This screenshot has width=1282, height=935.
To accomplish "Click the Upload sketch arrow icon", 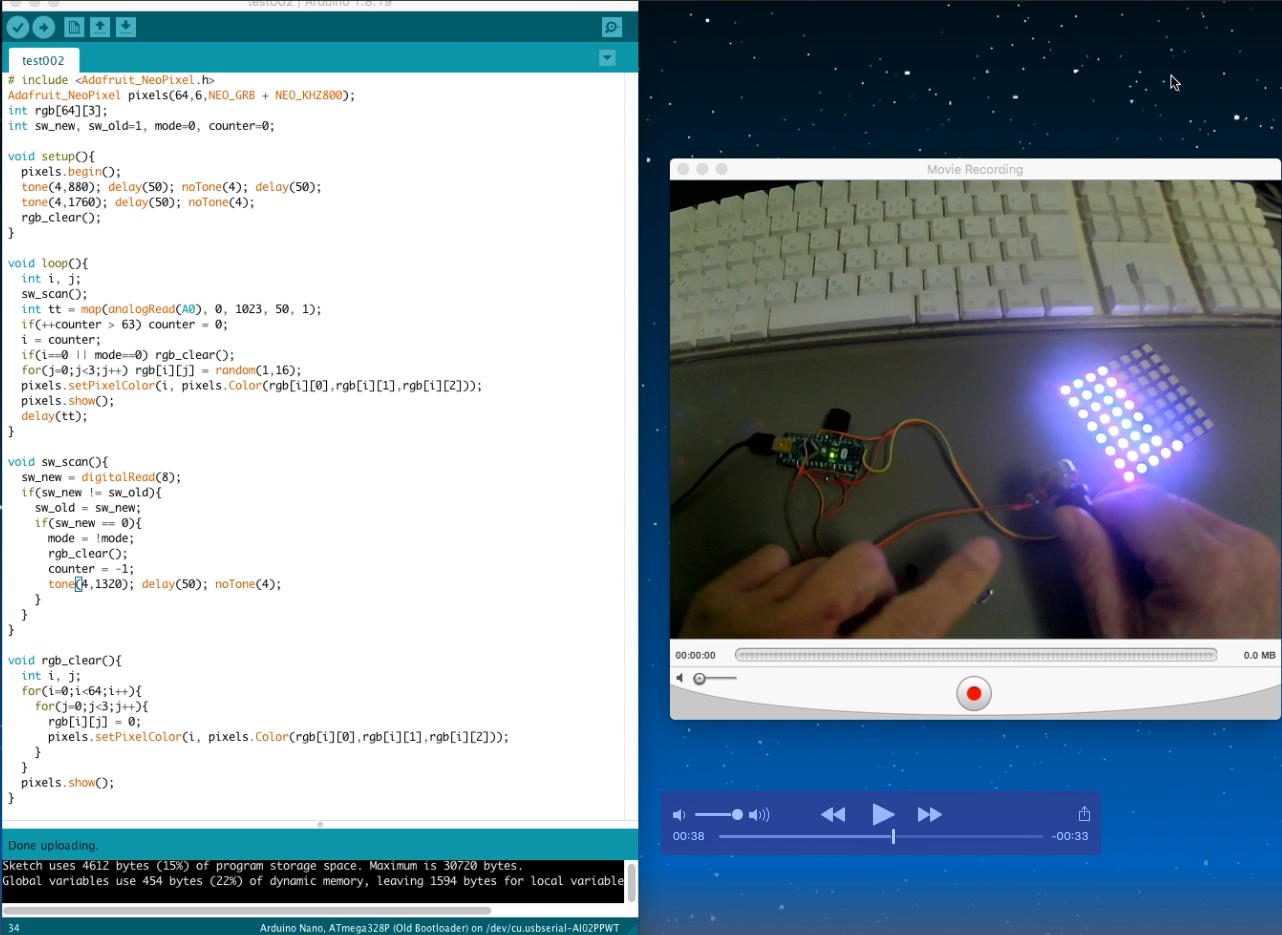I will click(x=44, y=28).
